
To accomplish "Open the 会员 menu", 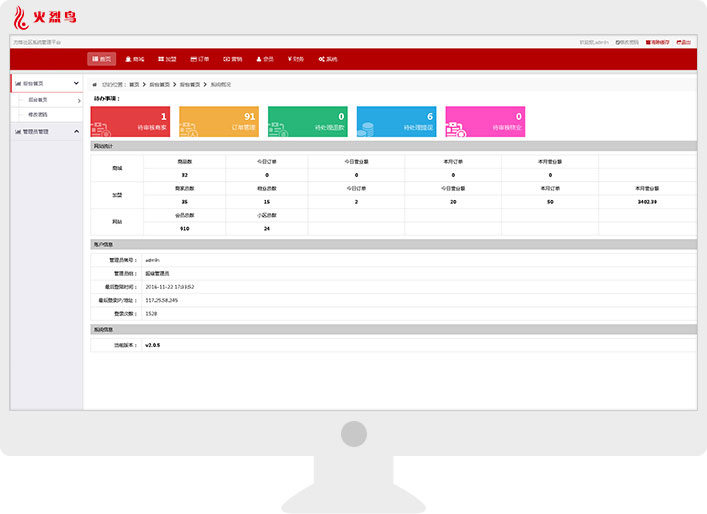I will click(264, 60).
